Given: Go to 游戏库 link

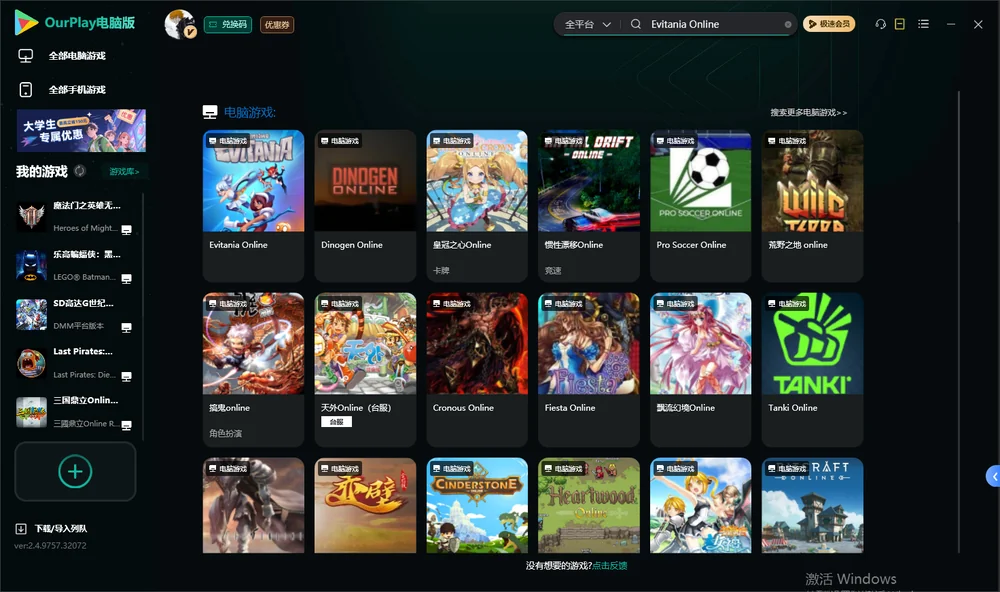Looking at the screenshot, I should [x=124, y=171].
